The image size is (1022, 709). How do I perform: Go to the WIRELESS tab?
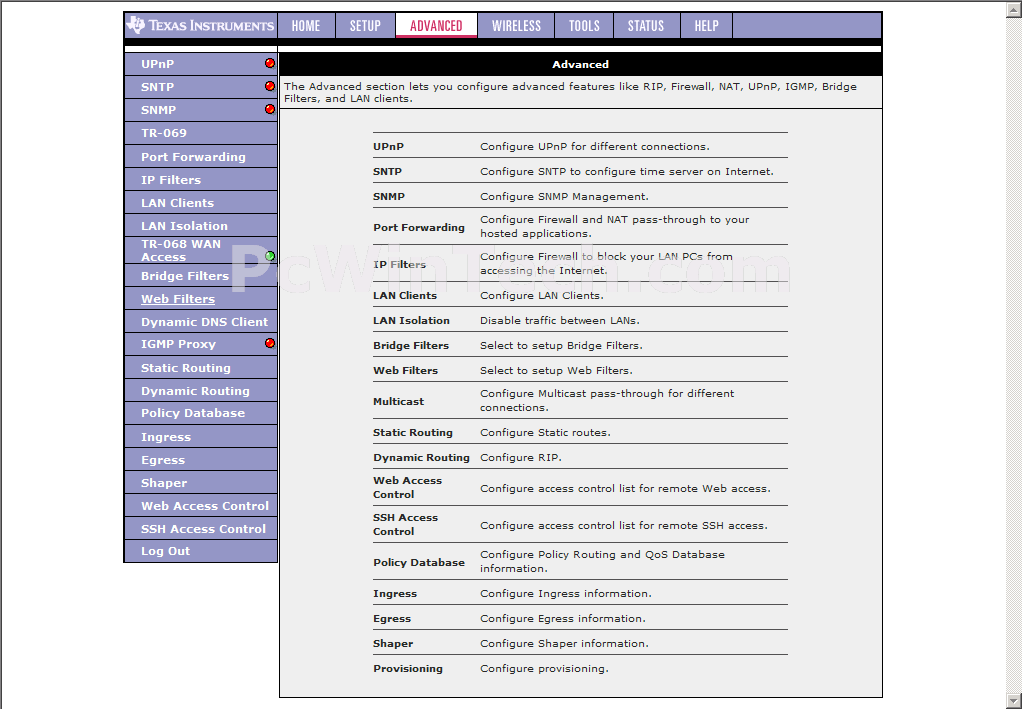click(x=516, y=25)
